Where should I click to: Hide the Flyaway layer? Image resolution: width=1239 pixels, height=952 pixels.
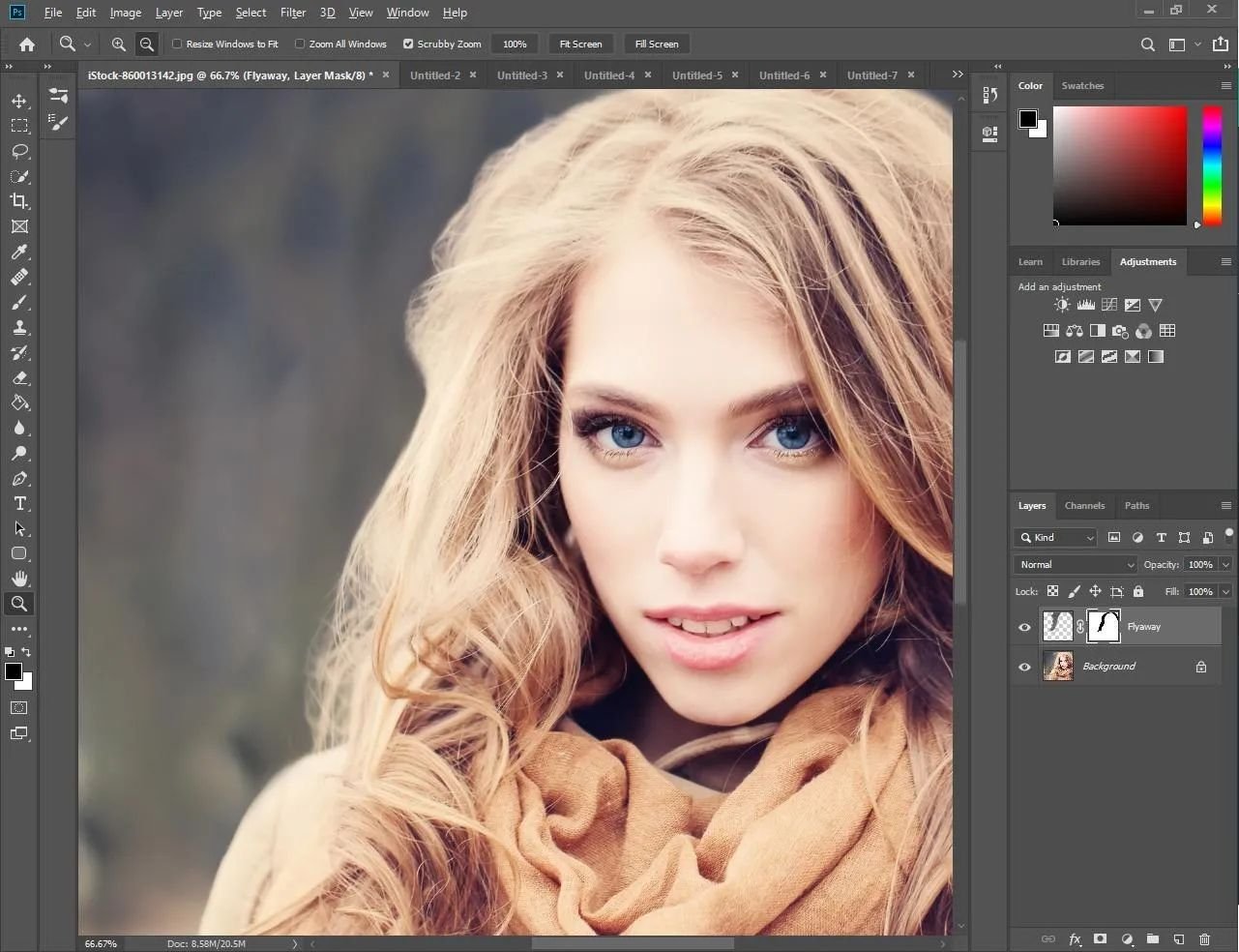pos(1024,627)
